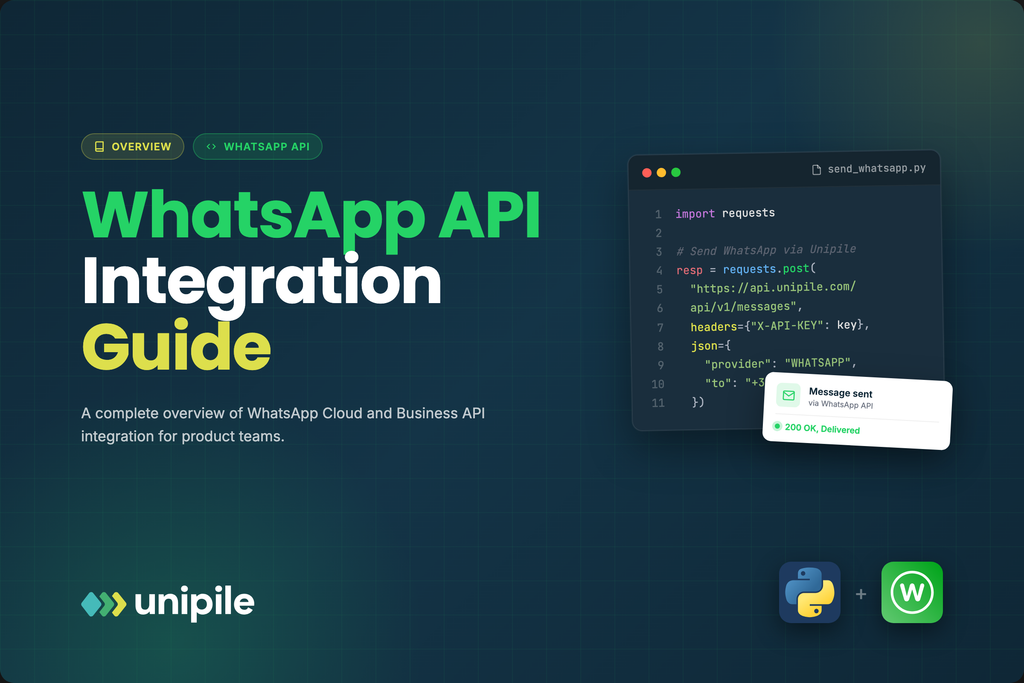The width and height of the screenshot is (1024, 683).
Task: Click the WHATSAPP API pill badge
Action: [x=257, y=146]
